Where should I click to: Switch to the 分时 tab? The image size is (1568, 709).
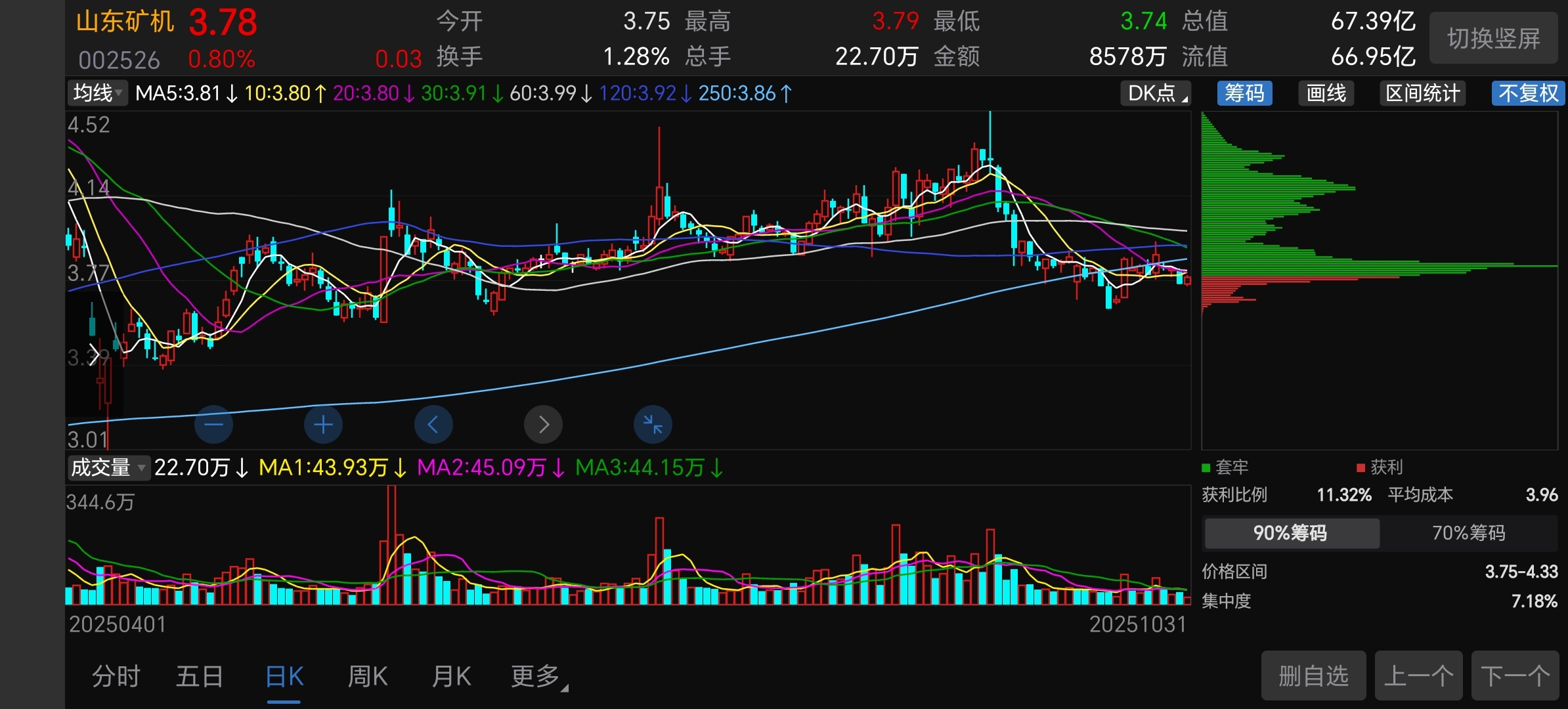click(116, 676)
